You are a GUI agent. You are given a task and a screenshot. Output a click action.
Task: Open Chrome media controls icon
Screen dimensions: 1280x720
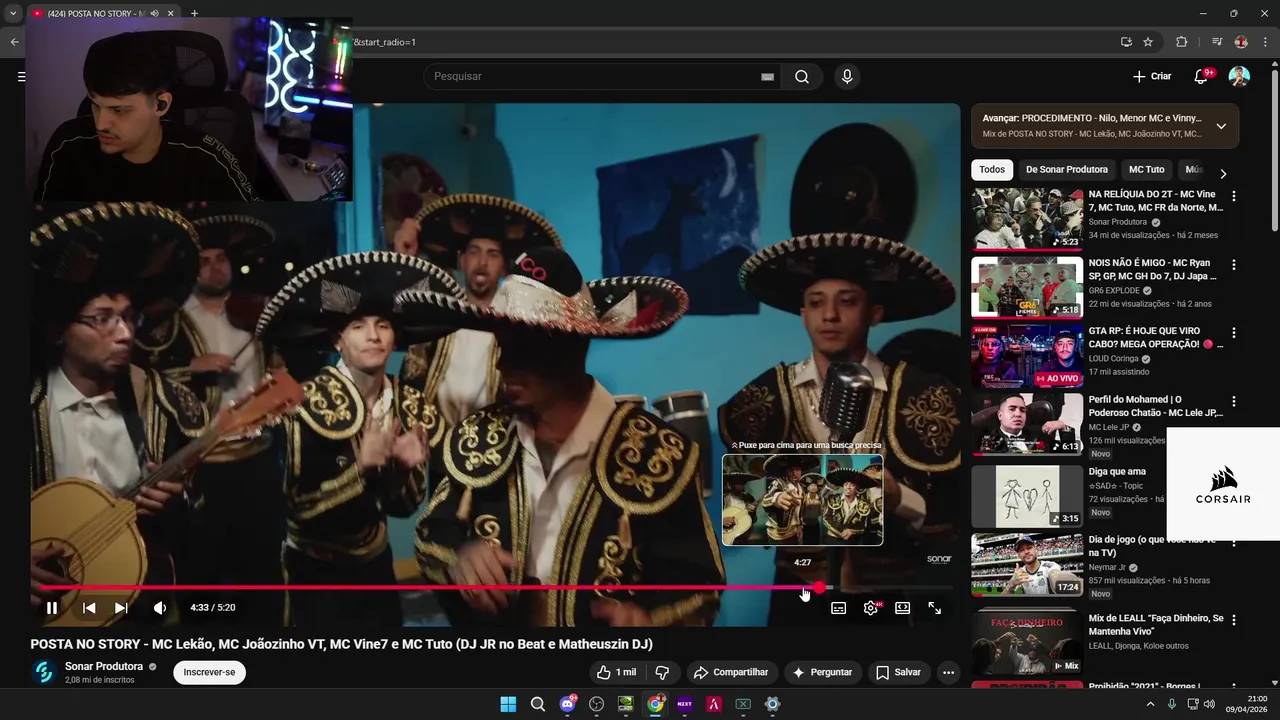click(1216, 42)
